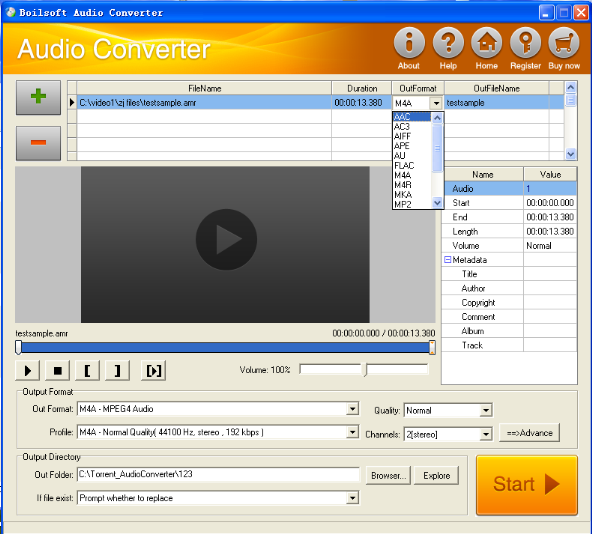
Task: Choose MKA in the format list
Action: pos(412,194)
